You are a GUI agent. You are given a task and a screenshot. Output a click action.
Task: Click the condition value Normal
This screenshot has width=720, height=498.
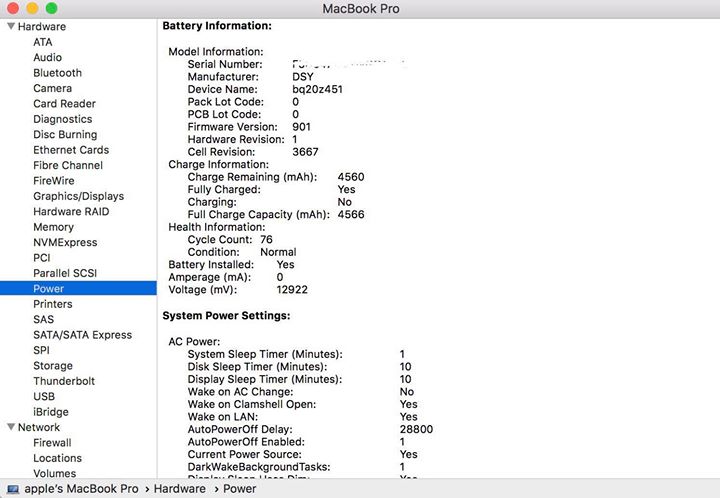(278, 252)
